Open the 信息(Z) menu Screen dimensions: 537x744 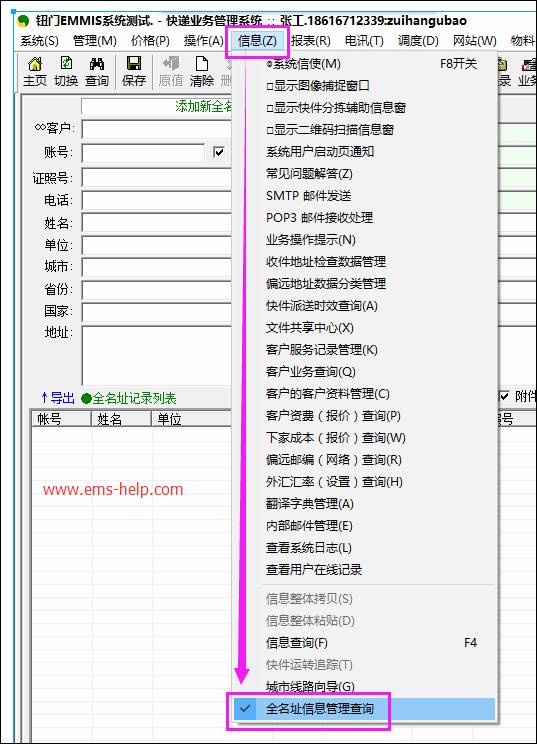pos(257,41)
